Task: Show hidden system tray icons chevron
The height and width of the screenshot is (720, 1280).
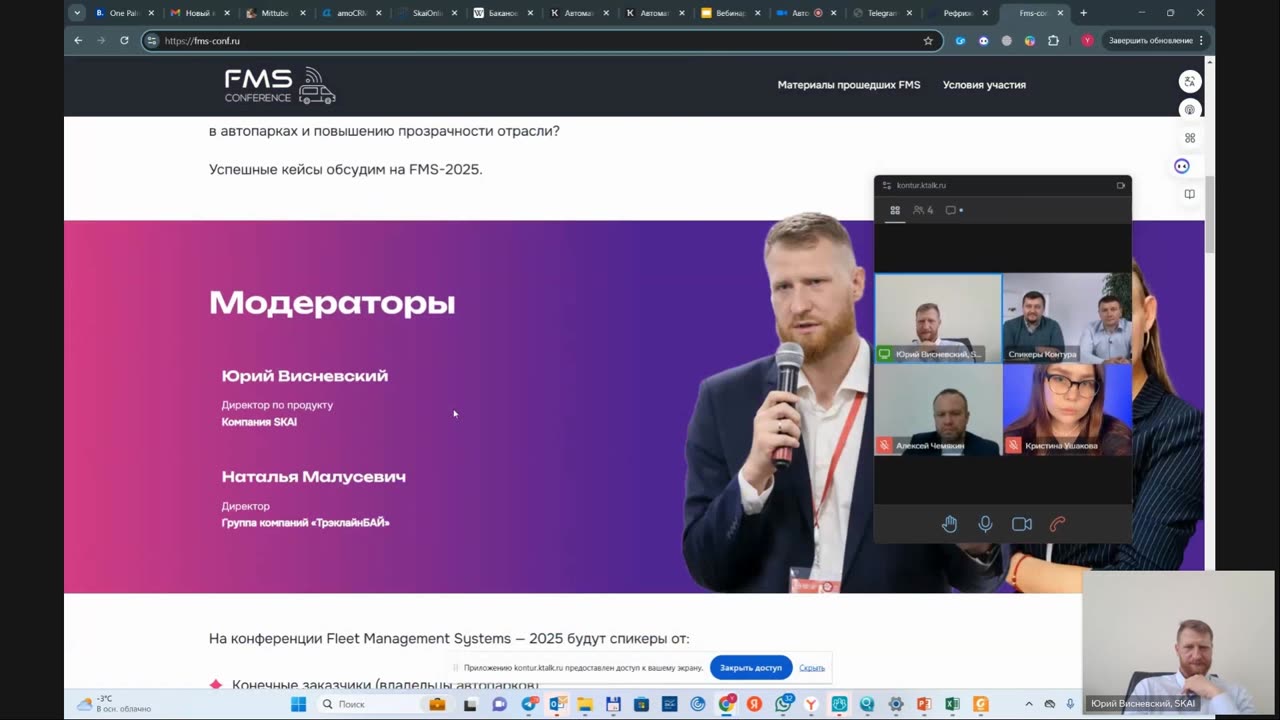Action: click(1028, 704)
